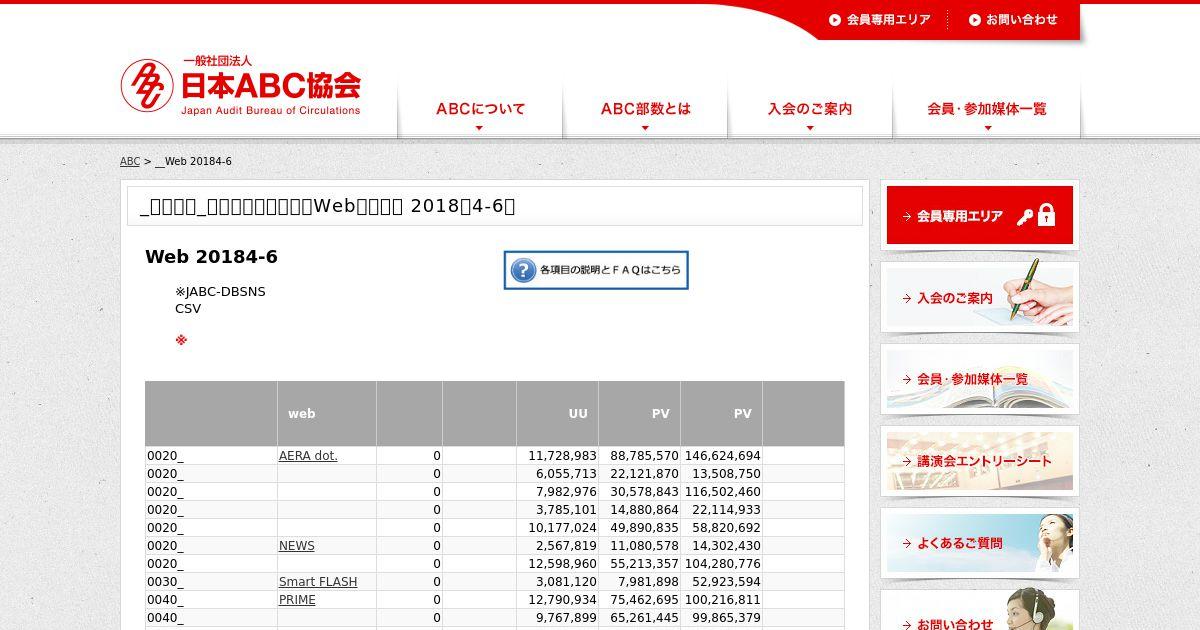Click the circle arrow icon beside top 会員専用エリア
This screenshot has width=1200, height=630.
tap(835, 19)
